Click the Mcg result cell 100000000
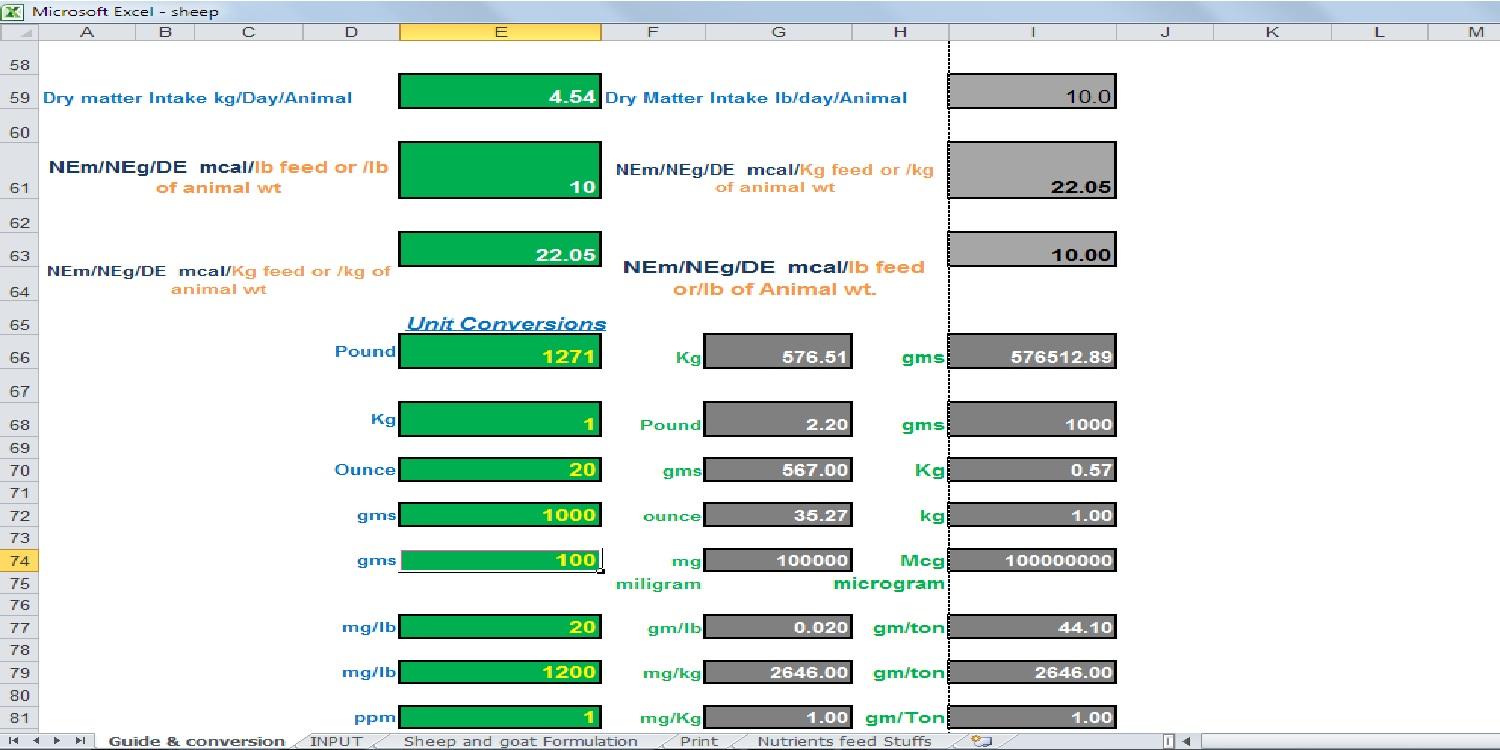This screenshot has height=750, width=1500. 1032,560
